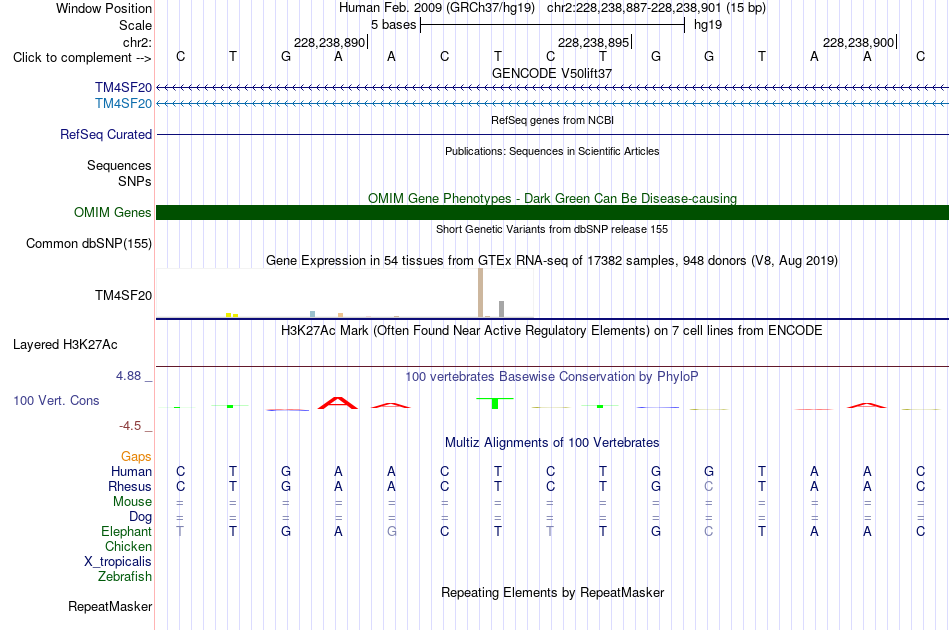Click the Chicken species label

[128, 546]
